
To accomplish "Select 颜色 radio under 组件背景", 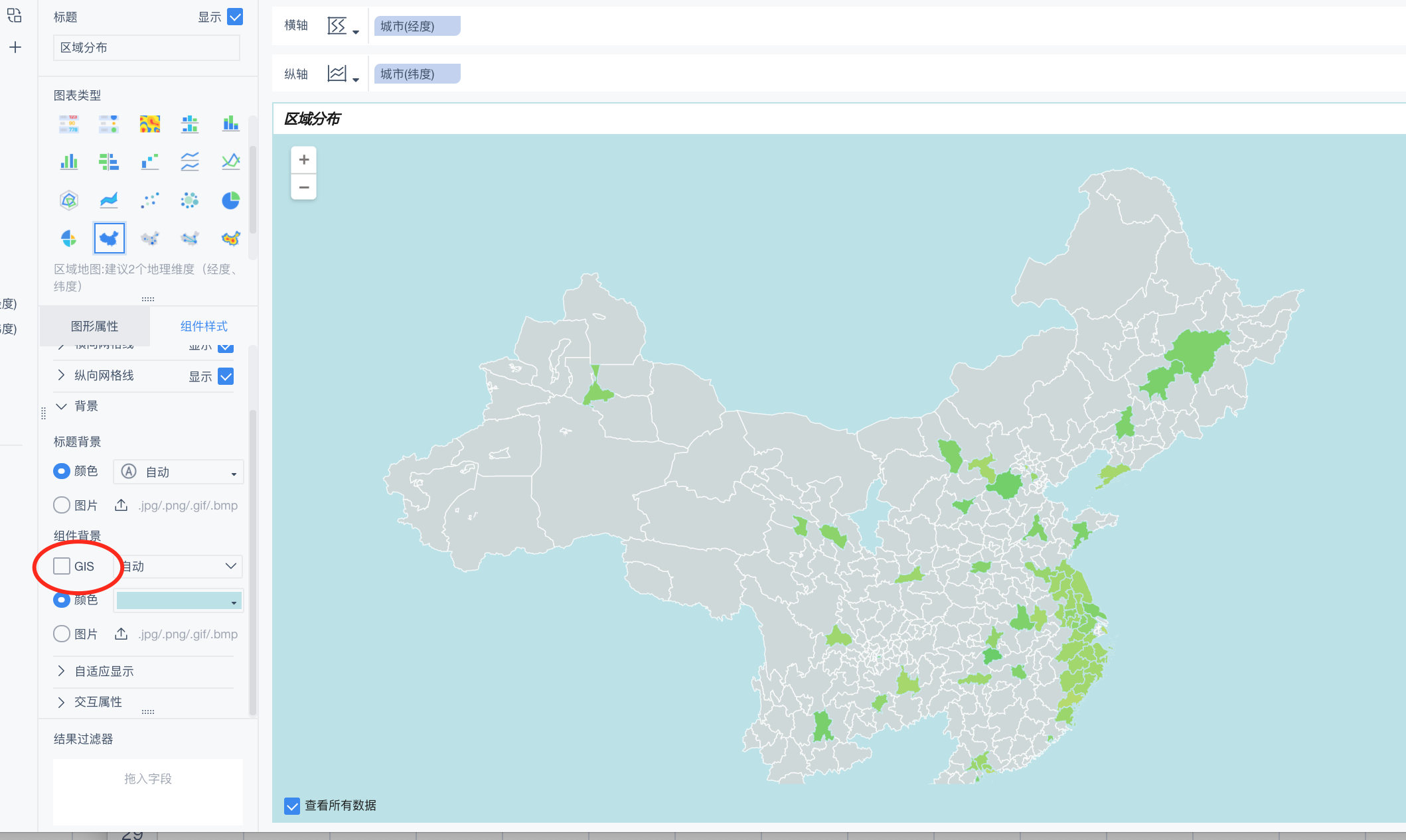I will [x=62, y=600].
